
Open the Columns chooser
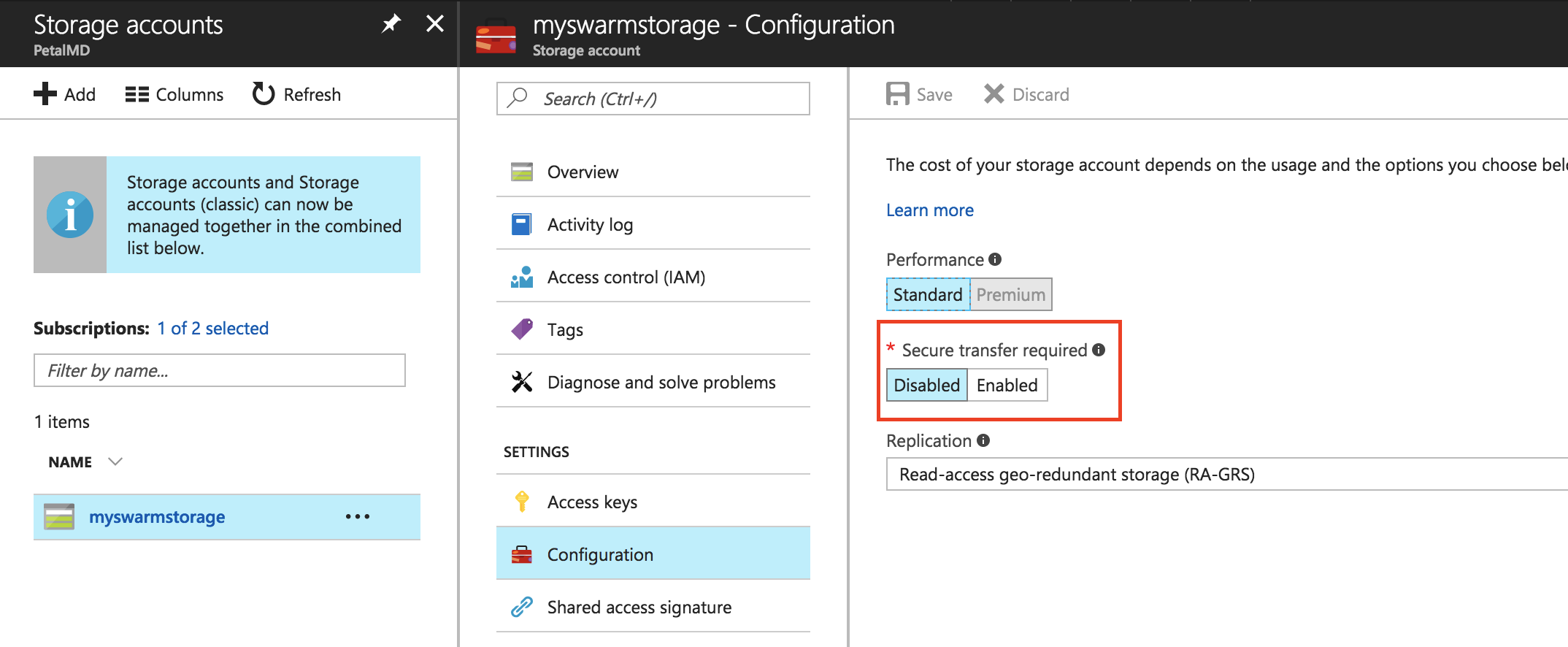point(174,94)
